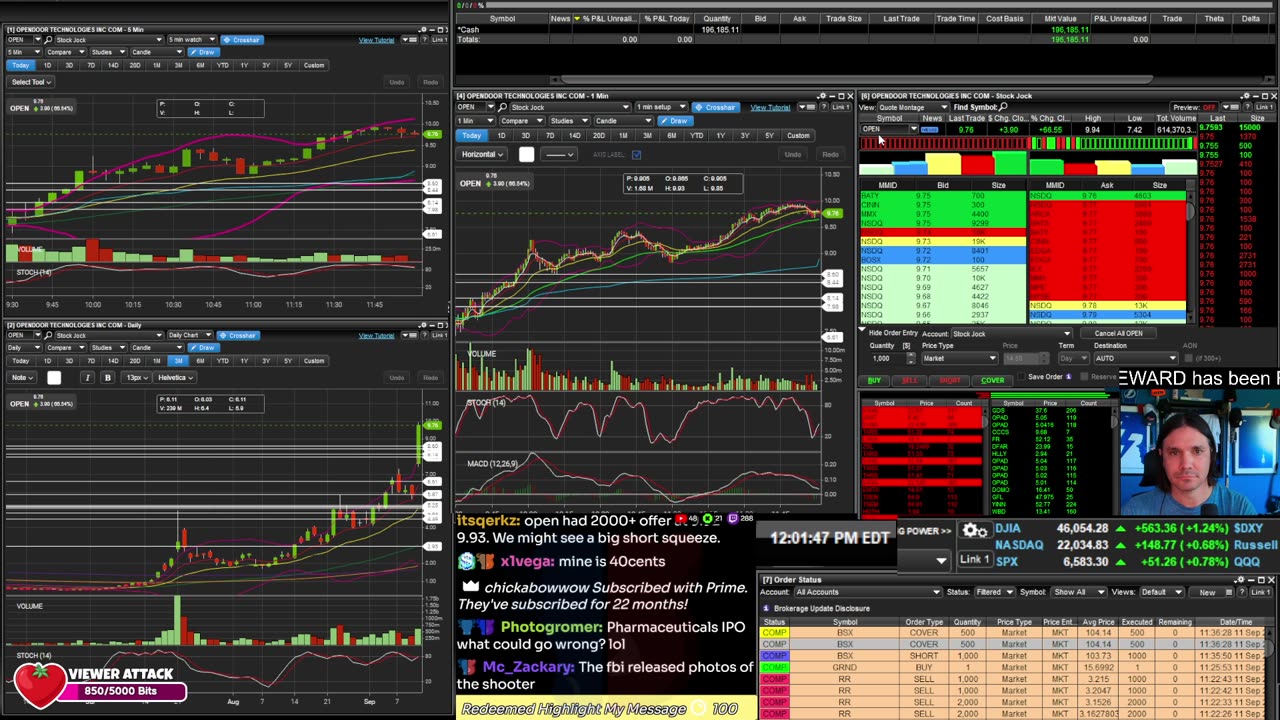Image resolution: width=1280 pixels, height=720 pixels.
Task: Open View Tutorial link in 1 Min chart
Action: click(x=770, y=107)
